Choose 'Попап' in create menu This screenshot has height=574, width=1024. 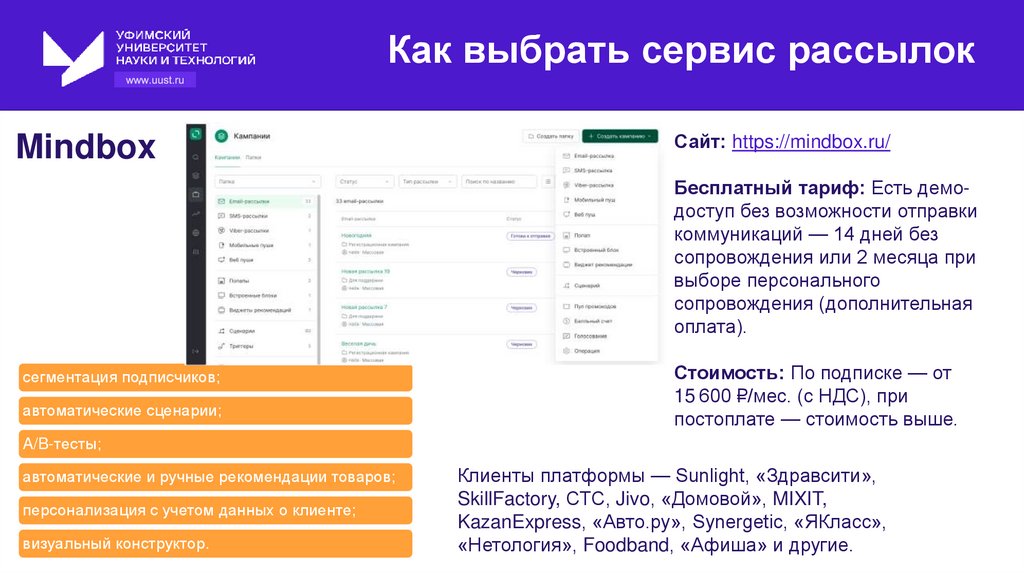pyautogui.click(x=606, y=235)
